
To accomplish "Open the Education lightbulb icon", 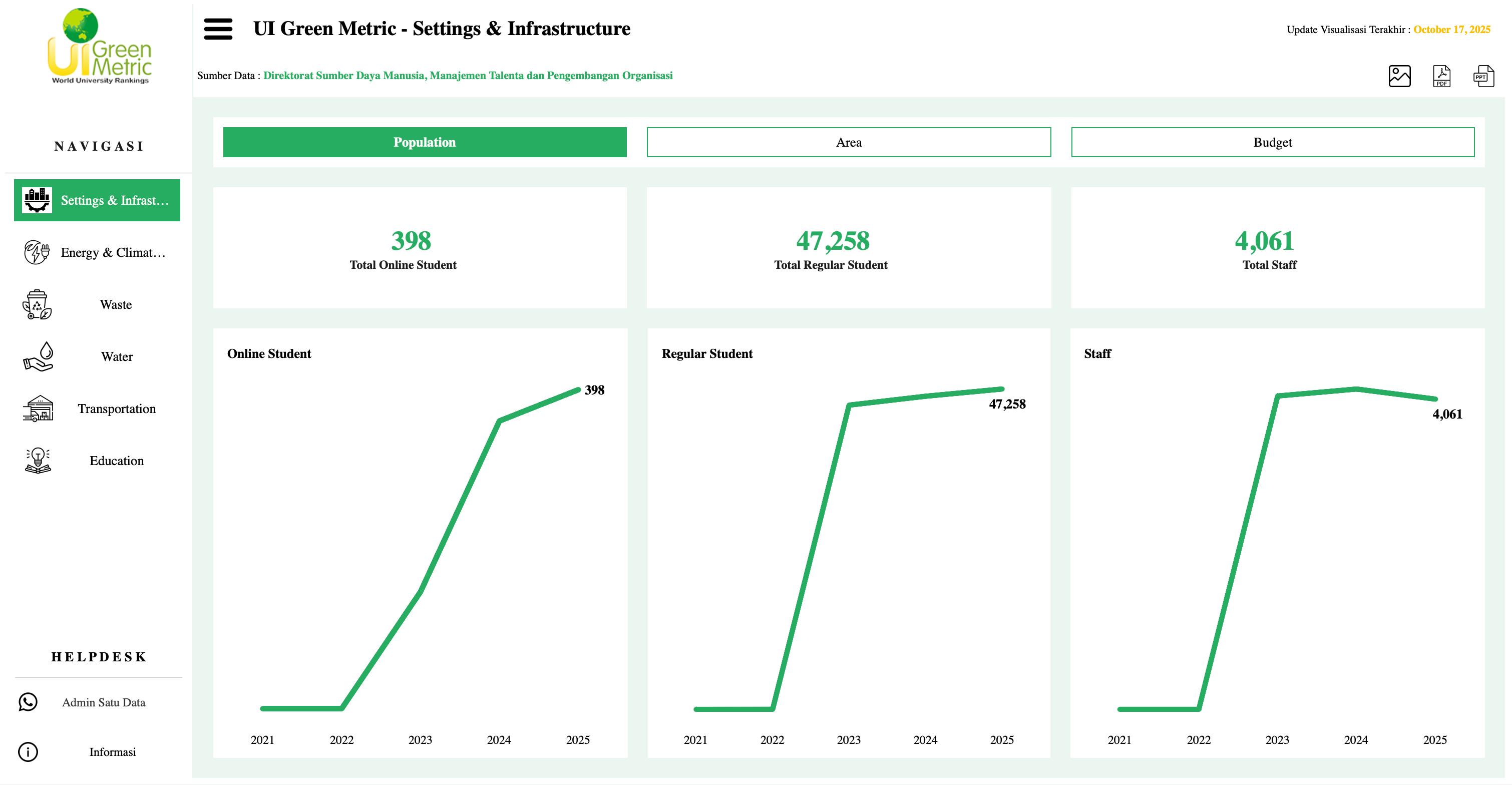I will pos(38,461).
